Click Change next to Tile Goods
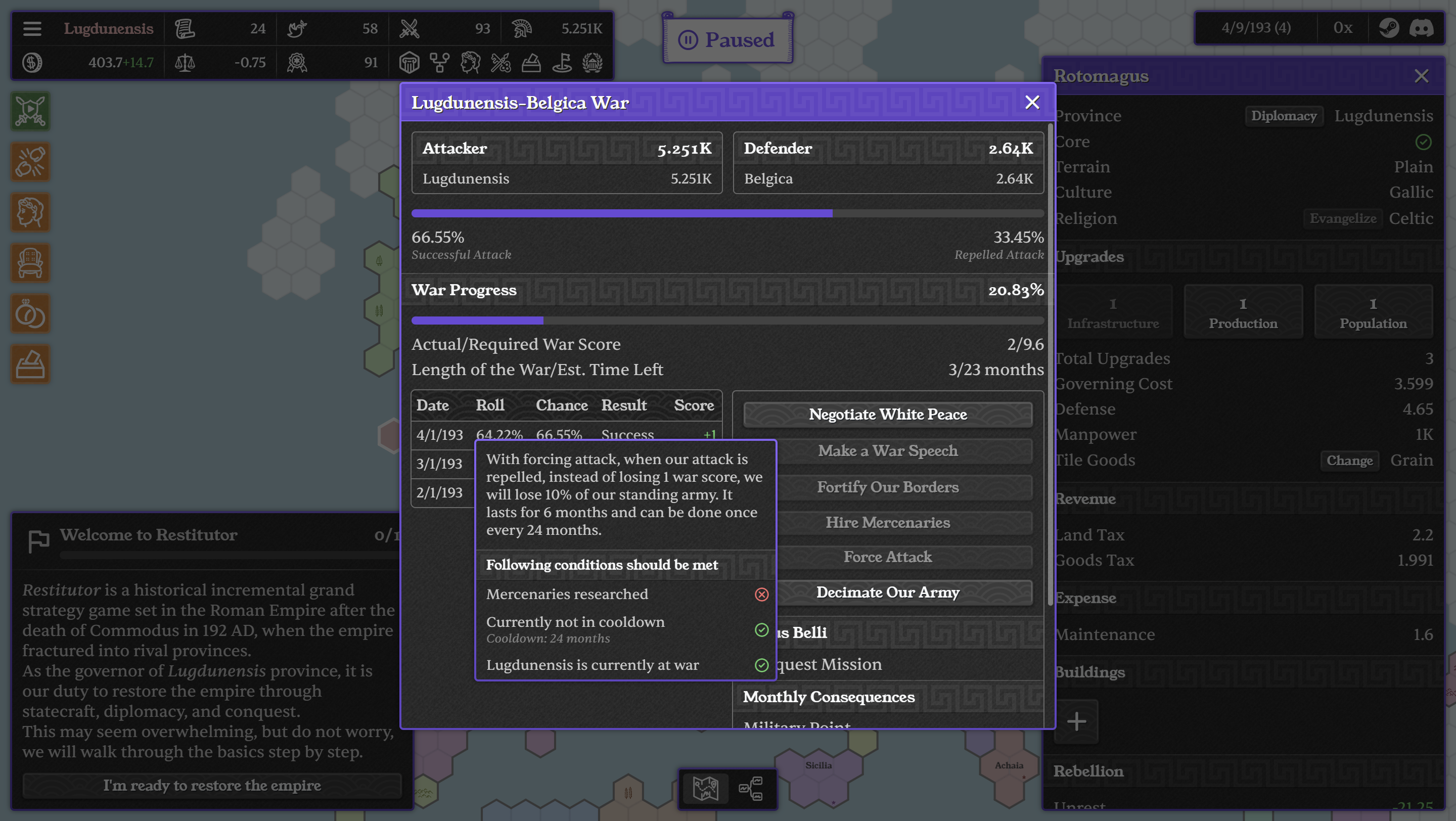This screenshot has width=1456, height=821. point(1349,460)
